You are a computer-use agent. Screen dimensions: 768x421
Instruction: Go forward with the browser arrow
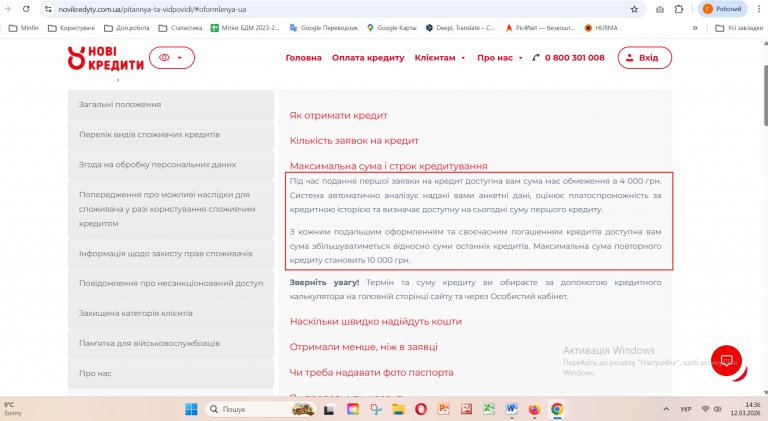coord(7,9)
